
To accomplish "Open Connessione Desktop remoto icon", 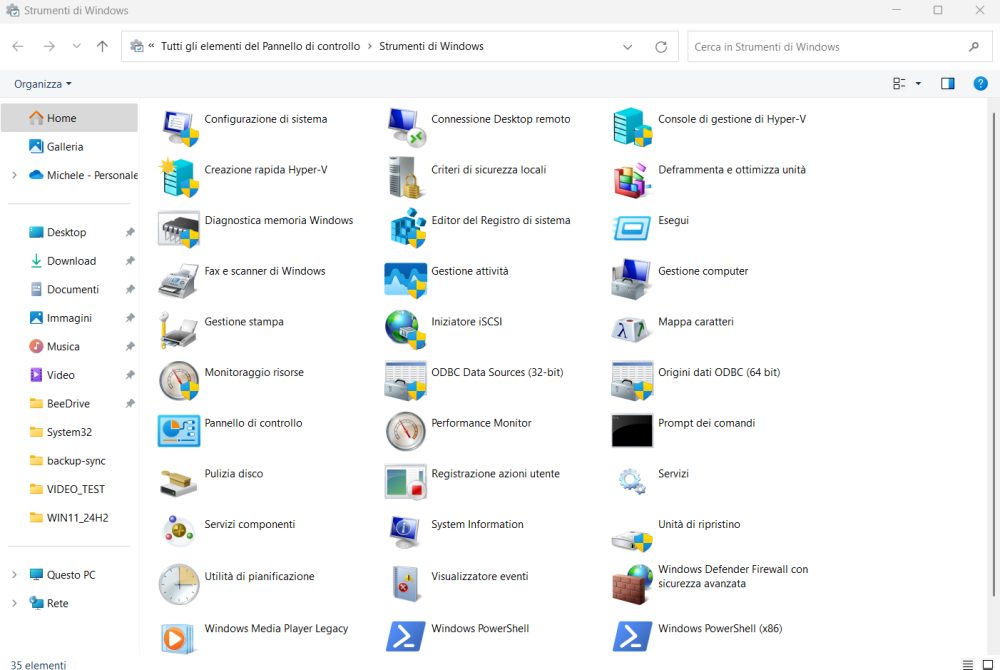I will (x=406, y=127).
